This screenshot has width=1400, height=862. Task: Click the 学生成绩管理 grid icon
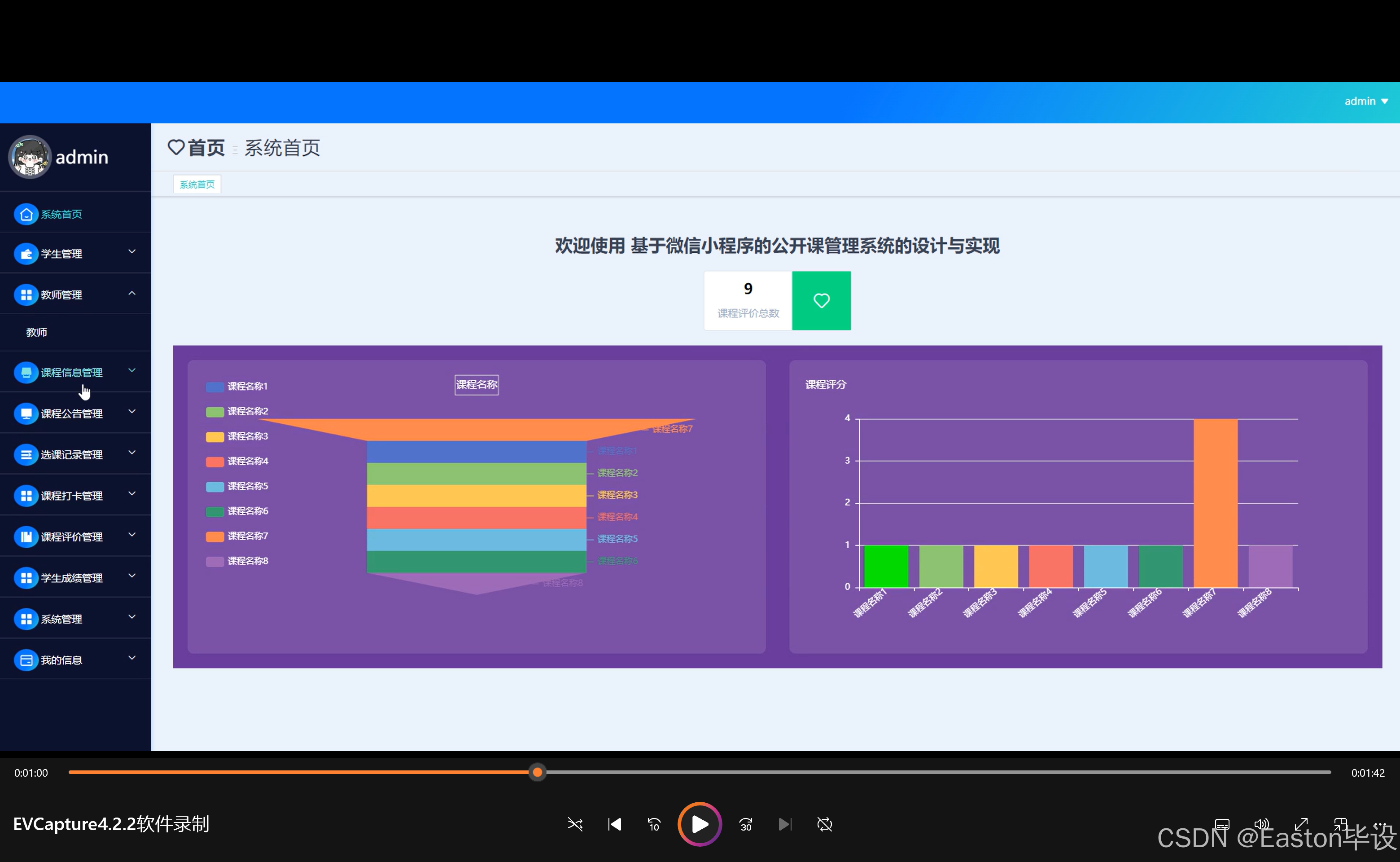(26, 577)
